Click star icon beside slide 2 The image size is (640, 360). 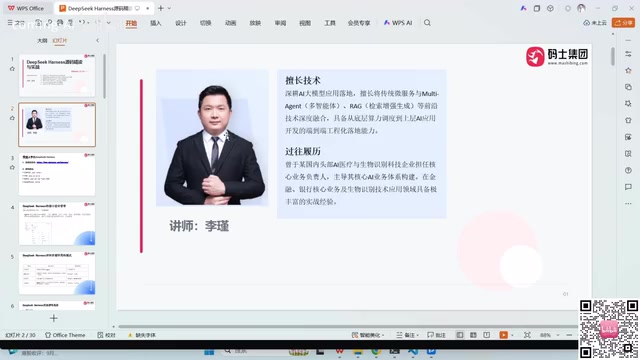pos(12,118)
